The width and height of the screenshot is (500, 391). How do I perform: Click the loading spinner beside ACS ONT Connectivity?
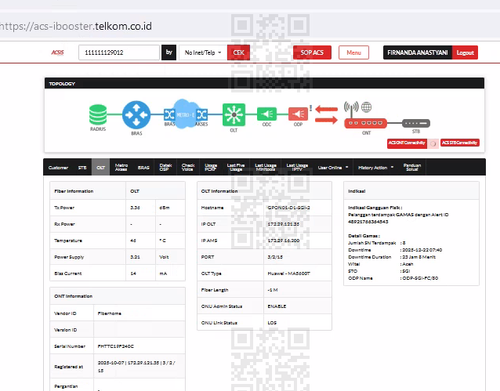click(433, 144)
